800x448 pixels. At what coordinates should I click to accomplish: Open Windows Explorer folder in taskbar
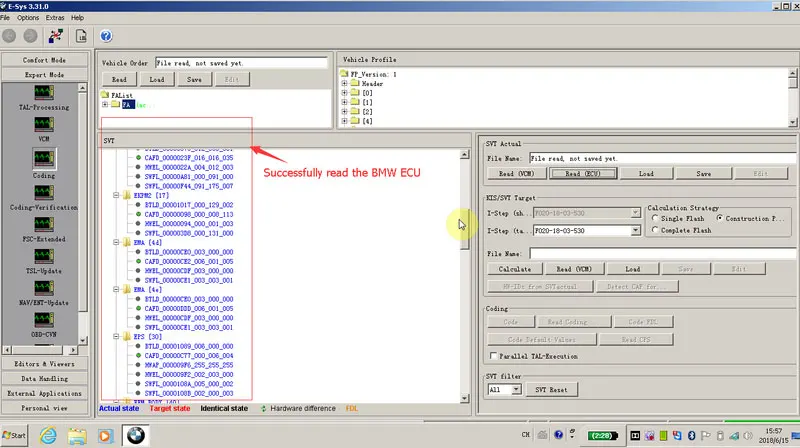pyautogui.click(x=77, y=436)
